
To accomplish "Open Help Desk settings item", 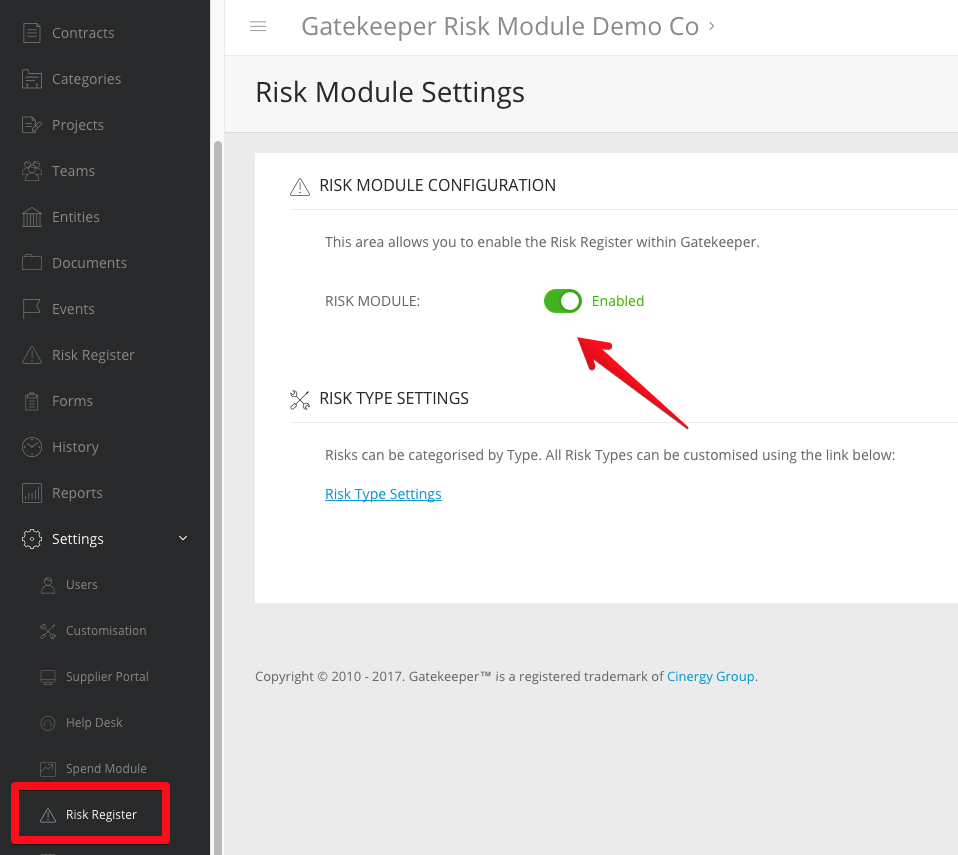I will click(93, 723).
